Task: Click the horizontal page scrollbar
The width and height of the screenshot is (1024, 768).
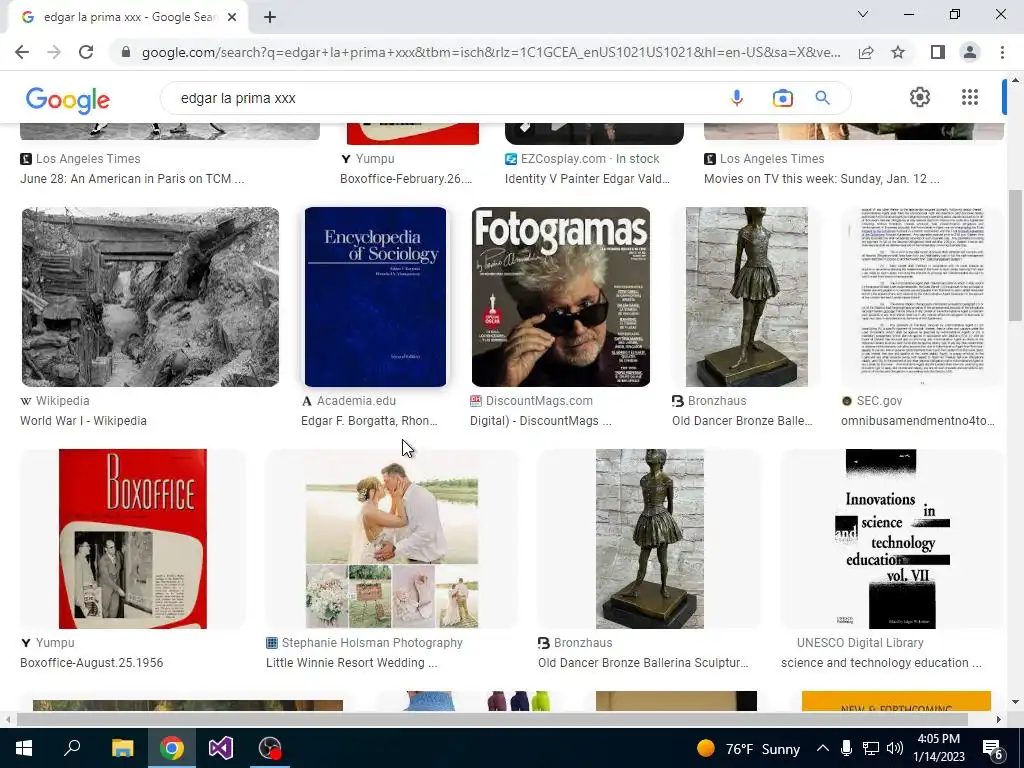Action: tap(492, 720)
